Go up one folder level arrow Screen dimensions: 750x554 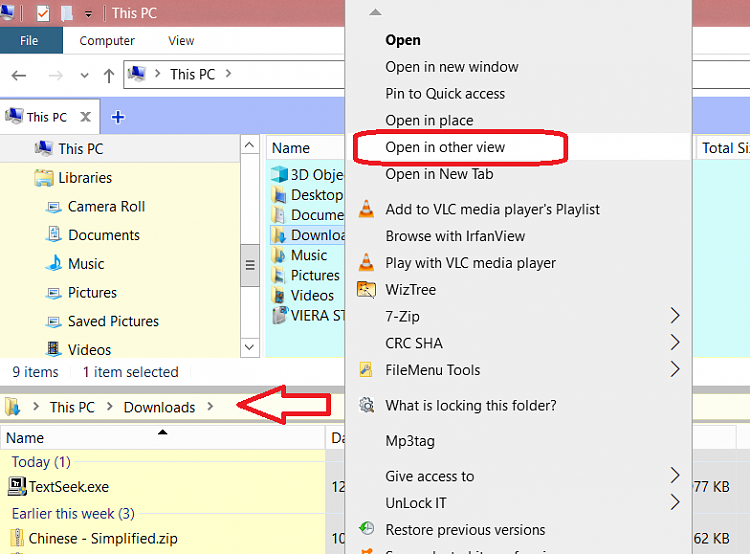pos(109,75)
